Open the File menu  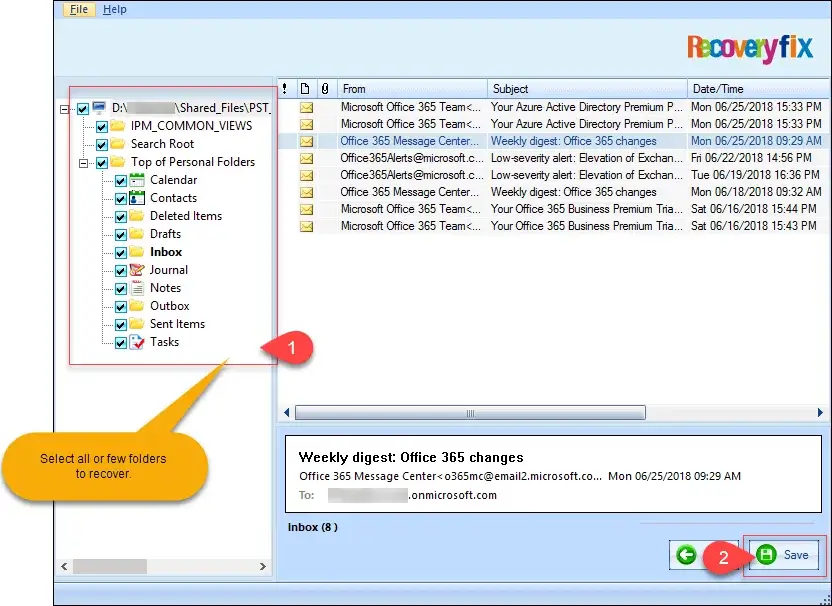point(77,9)
